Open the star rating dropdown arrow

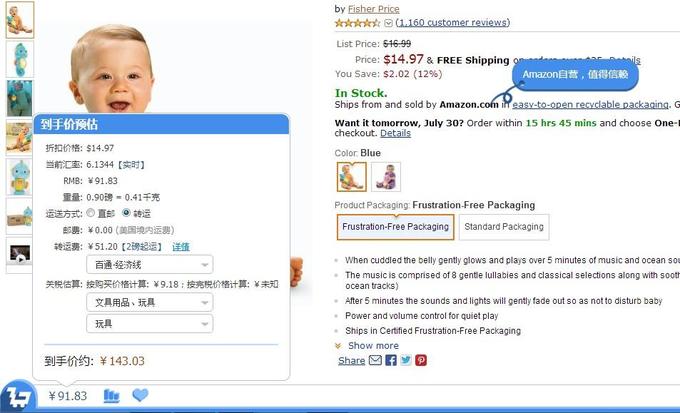[389, 23]
